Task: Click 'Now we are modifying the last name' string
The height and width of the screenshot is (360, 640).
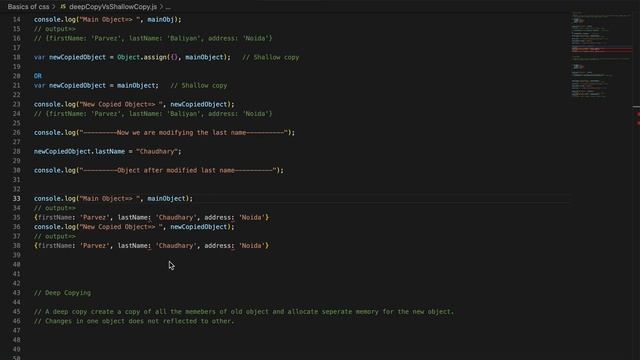Action: tap(185, 132)
